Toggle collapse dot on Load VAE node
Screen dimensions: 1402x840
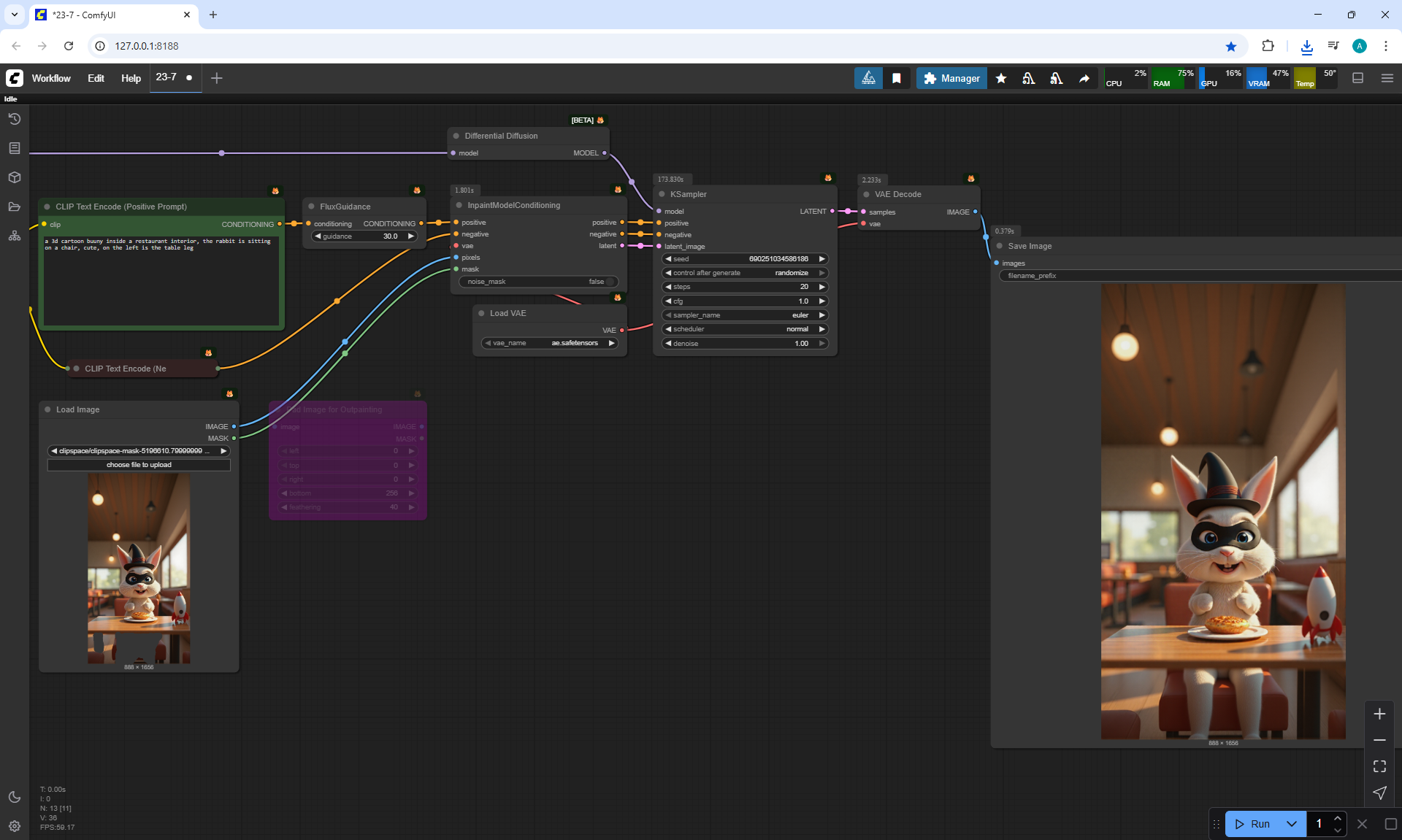(x=481, y=313)
